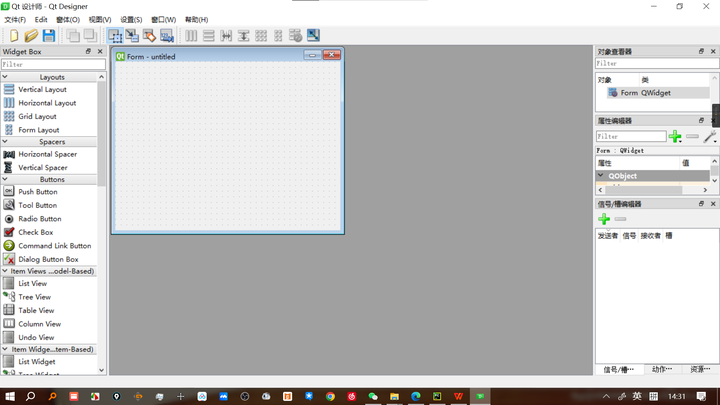Image resolution: width=720 pixels, height=405 pixels.
Task: Click Lay Out in Form Layout icon
Action: point(278,35)
